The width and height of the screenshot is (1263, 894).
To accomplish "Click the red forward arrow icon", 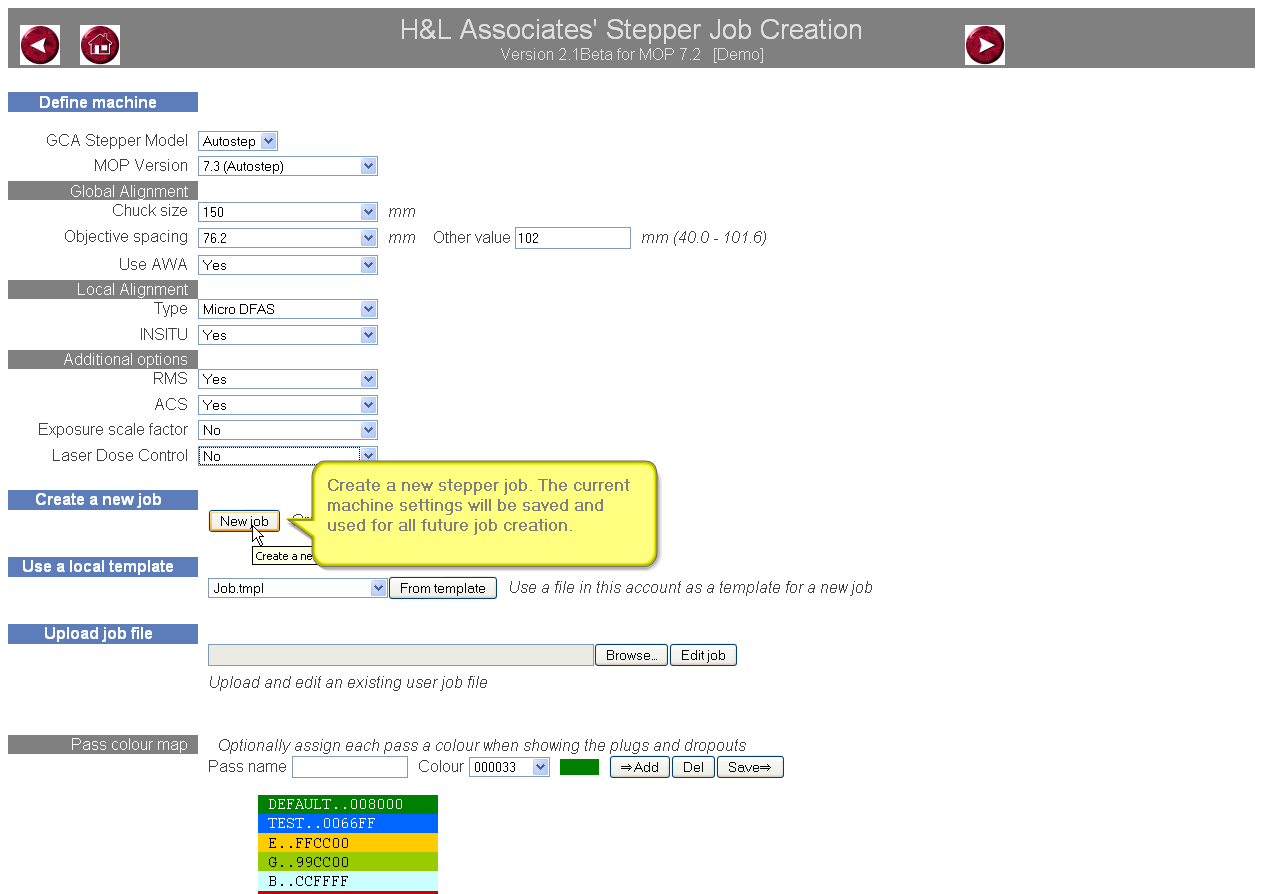I will [x=985, y=45].
